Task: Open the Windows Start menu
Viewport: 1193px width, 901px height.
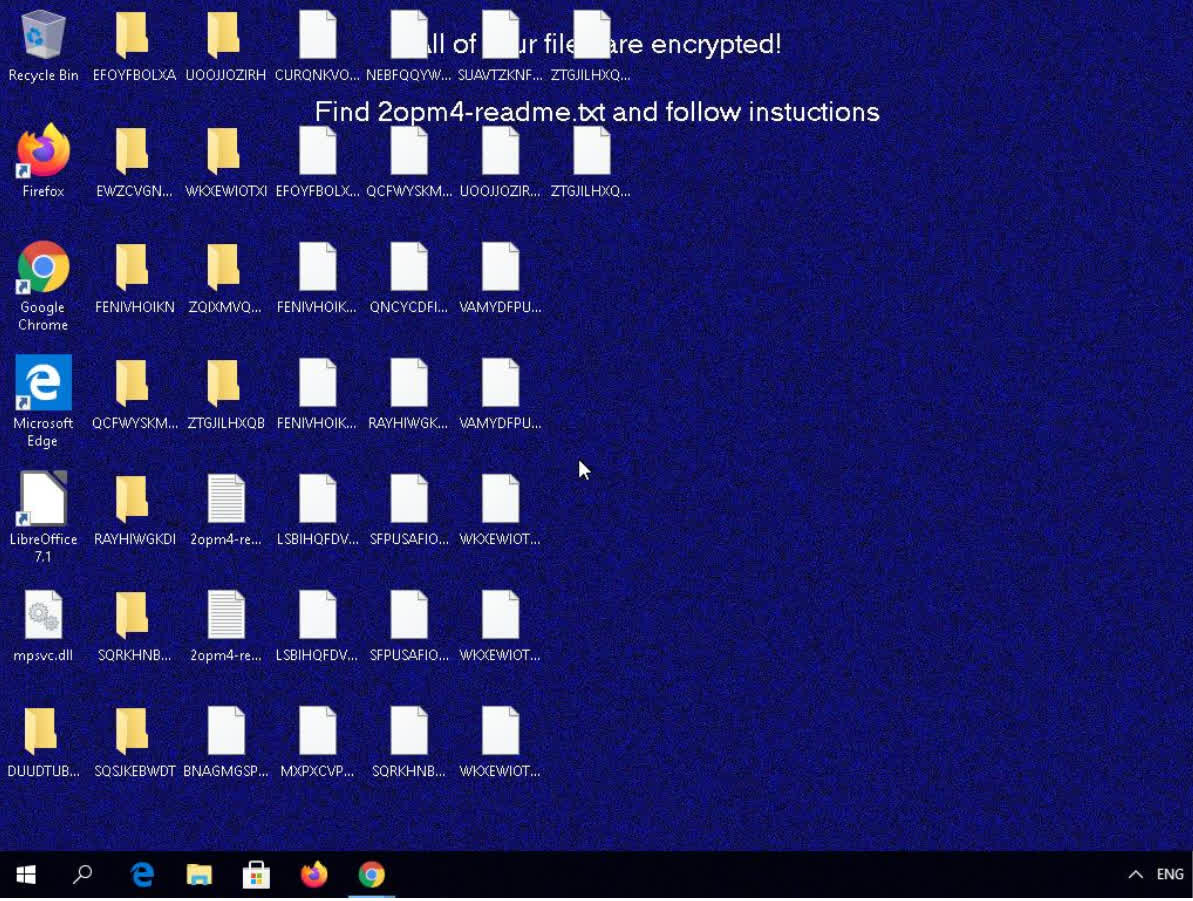Action: tap(27, 875)
